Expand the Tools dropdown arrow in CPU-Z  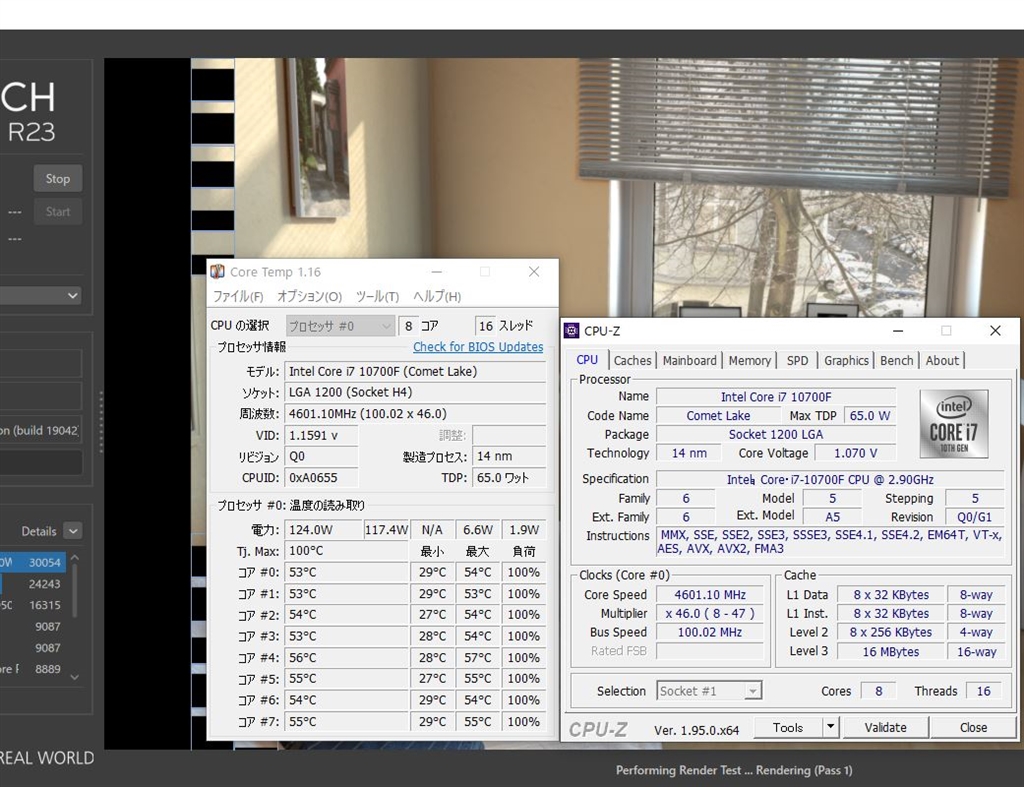coord(830,727)
